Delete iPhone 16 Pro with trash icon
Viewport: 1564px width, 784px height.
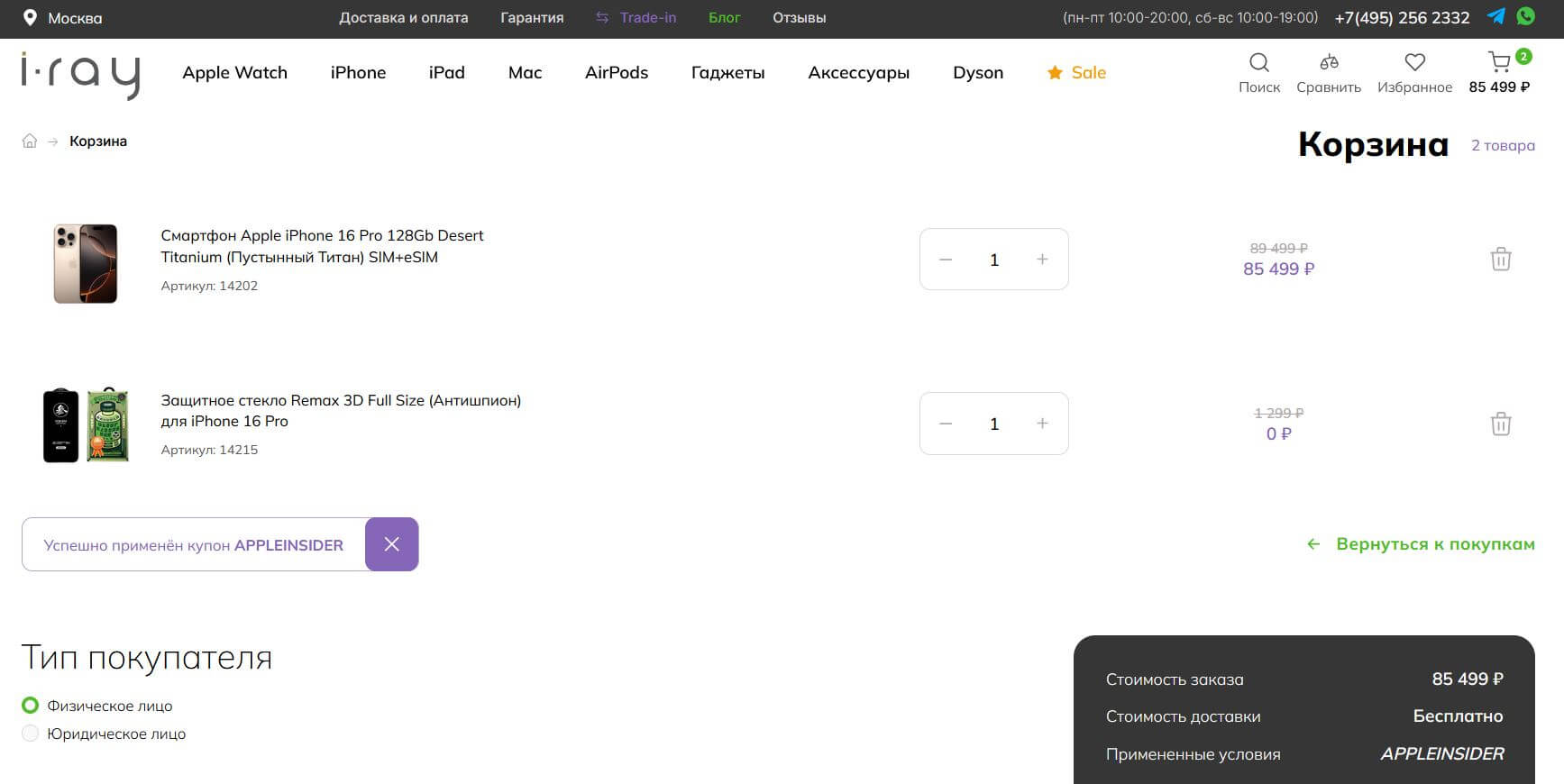[x=1501, y=260]
